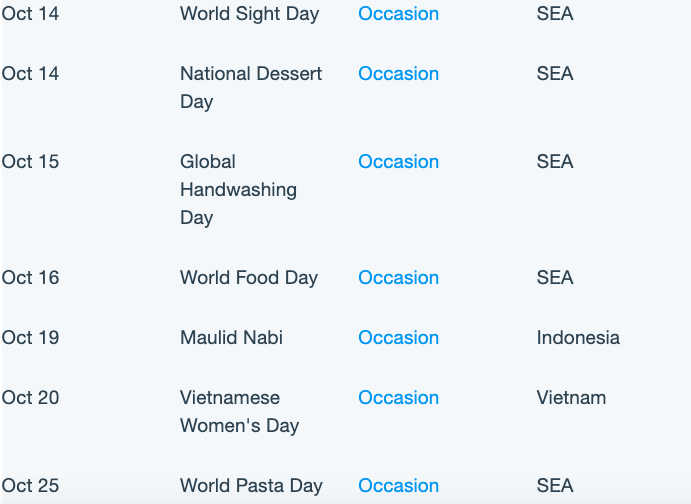Select the Vietnam region cell
This screenshot has height=504, width=691.
click(x=571, y=397)
